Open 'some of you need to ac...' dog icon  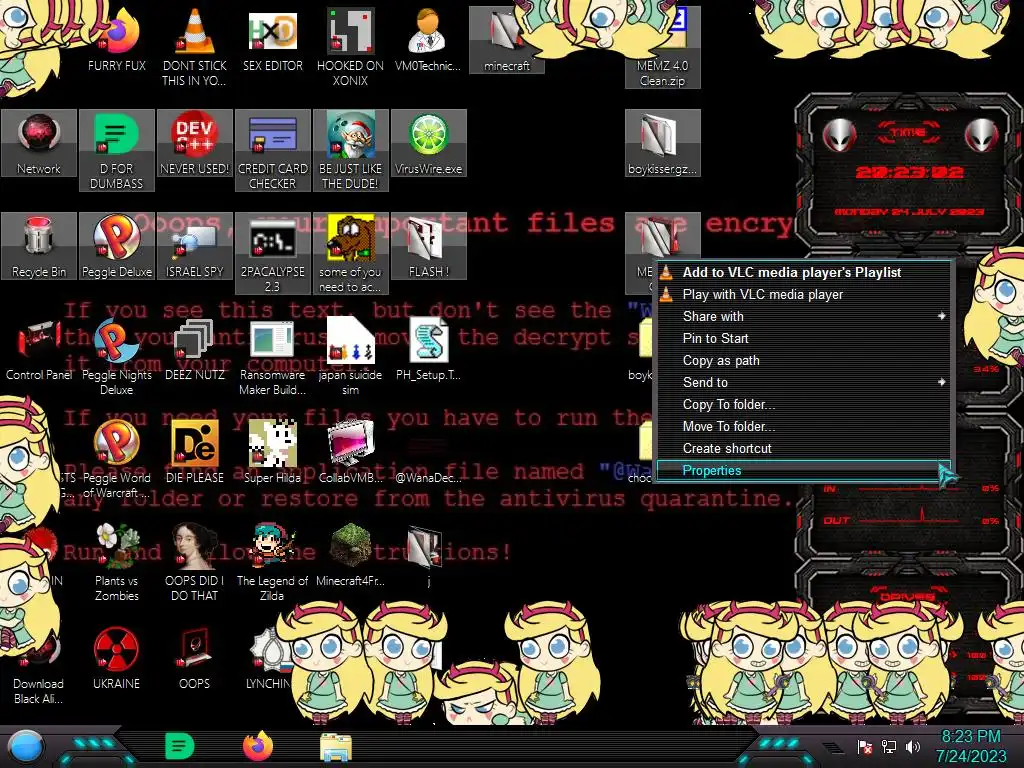click(350, 253)
